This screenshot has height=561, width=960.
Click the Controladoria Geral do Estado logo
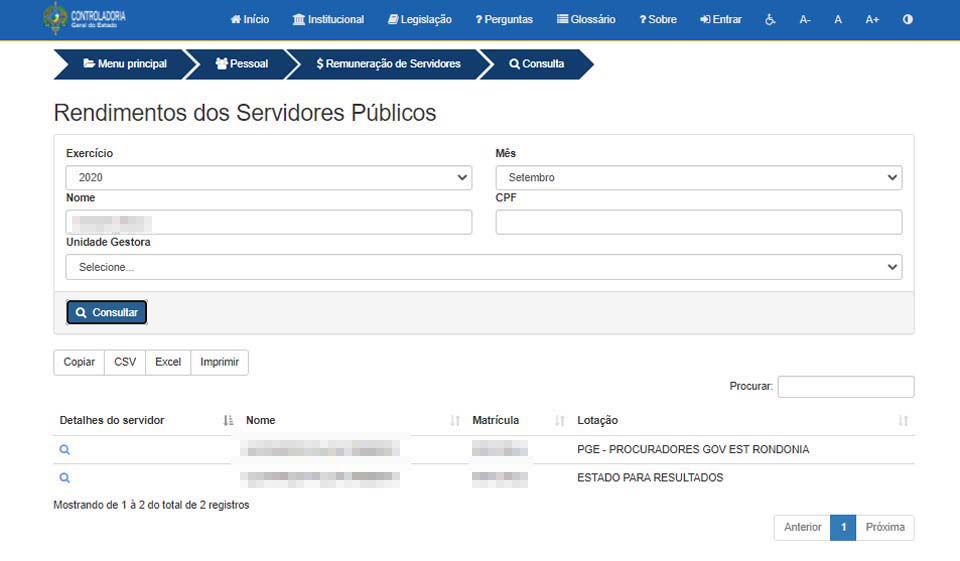pyautogui.click(x=85, y=19)
